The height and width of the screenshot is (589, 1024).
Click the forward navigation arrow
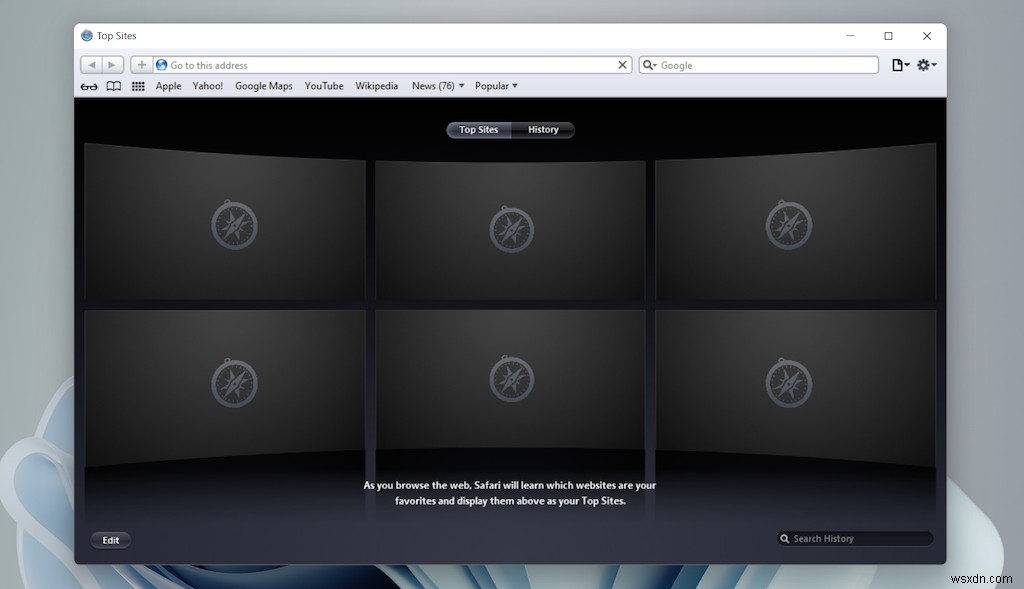[111, 64]
